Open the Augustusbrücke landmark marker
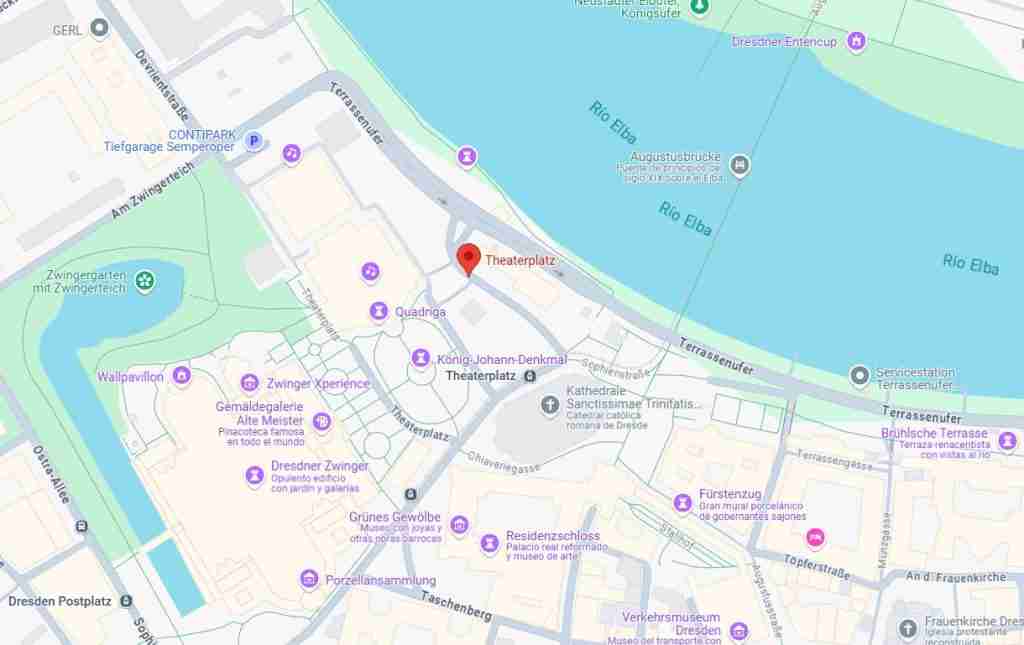Screen dimensions: 1024x645 tap(739, 165)
